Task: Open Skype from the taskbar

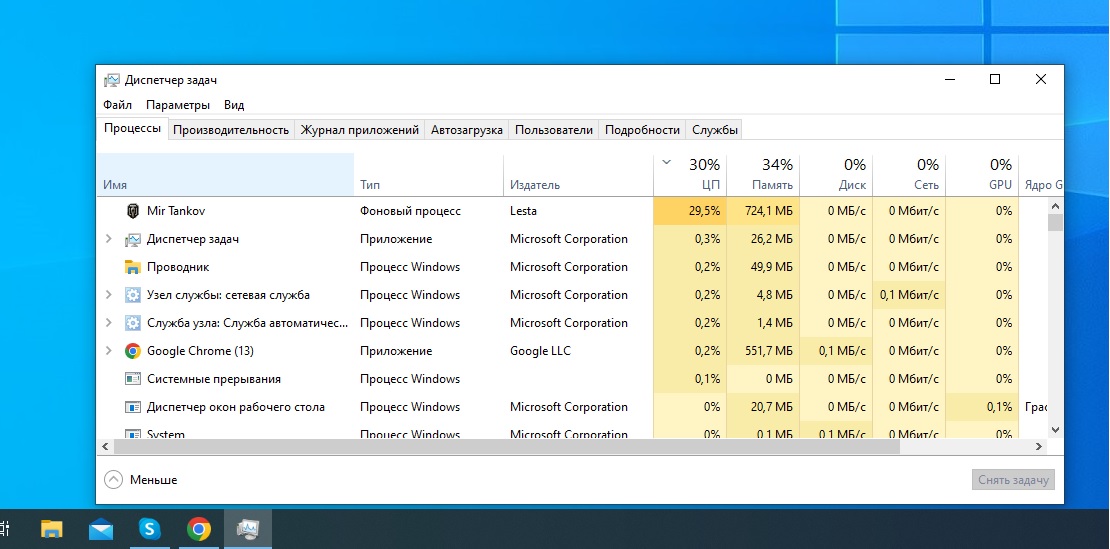Action: click(150, 529)
